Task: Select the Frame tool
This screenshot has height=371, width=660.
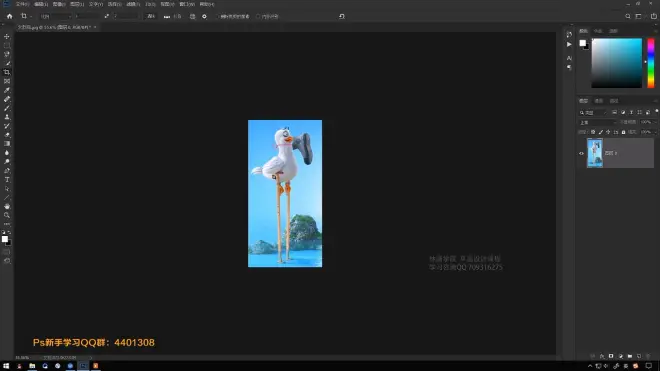Action: 7,81
